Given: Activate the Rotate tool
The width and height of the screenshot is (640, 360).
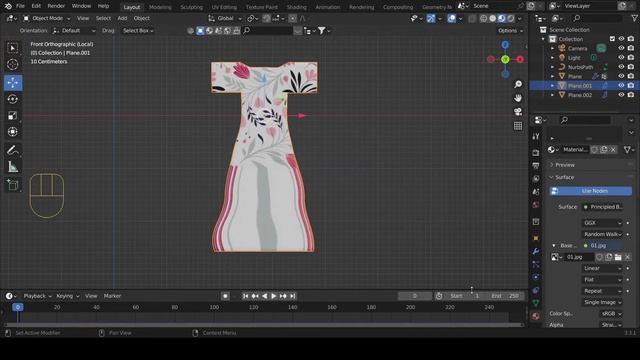Looking at the screenshot, I should coord(13,99).
